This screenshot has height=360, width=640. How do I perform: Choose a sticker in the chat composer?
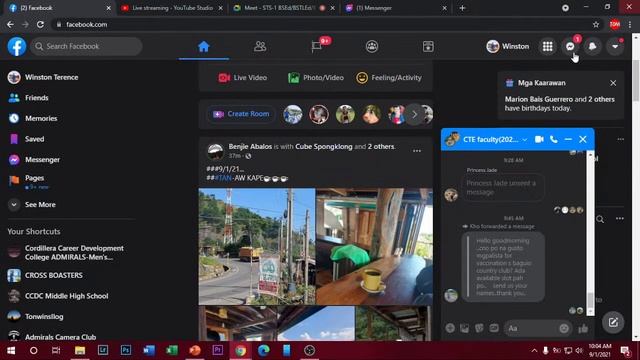click(x=479, y=328)
